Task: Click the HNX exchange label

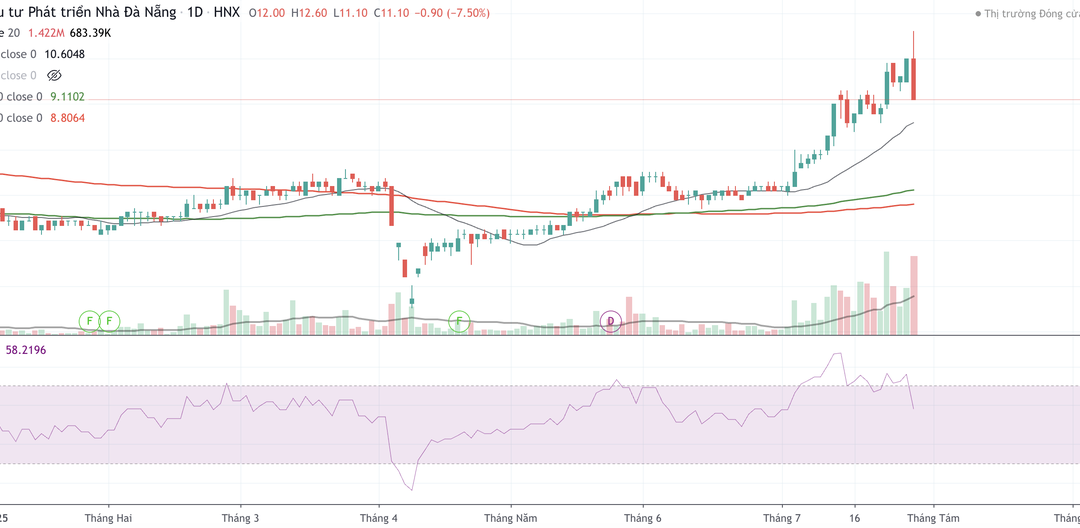Action: click(225, 13)
